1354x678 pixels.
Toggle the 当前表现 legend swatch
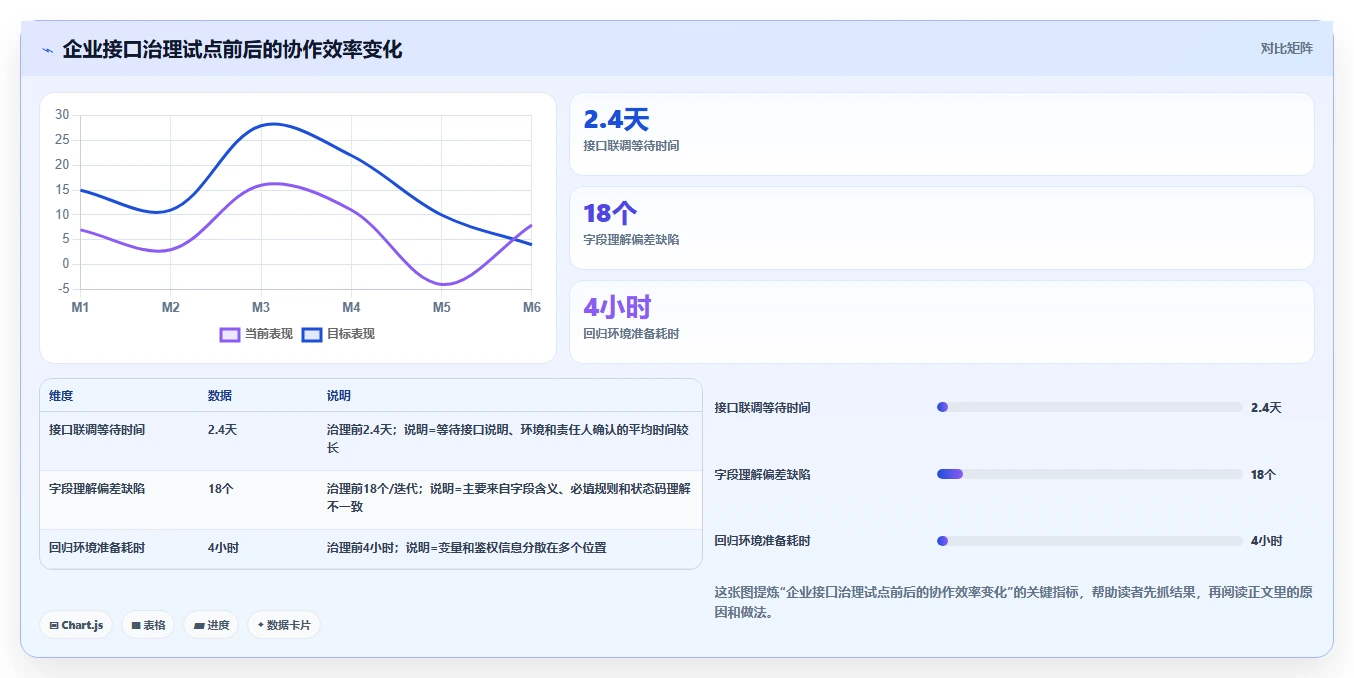(230, 334)
